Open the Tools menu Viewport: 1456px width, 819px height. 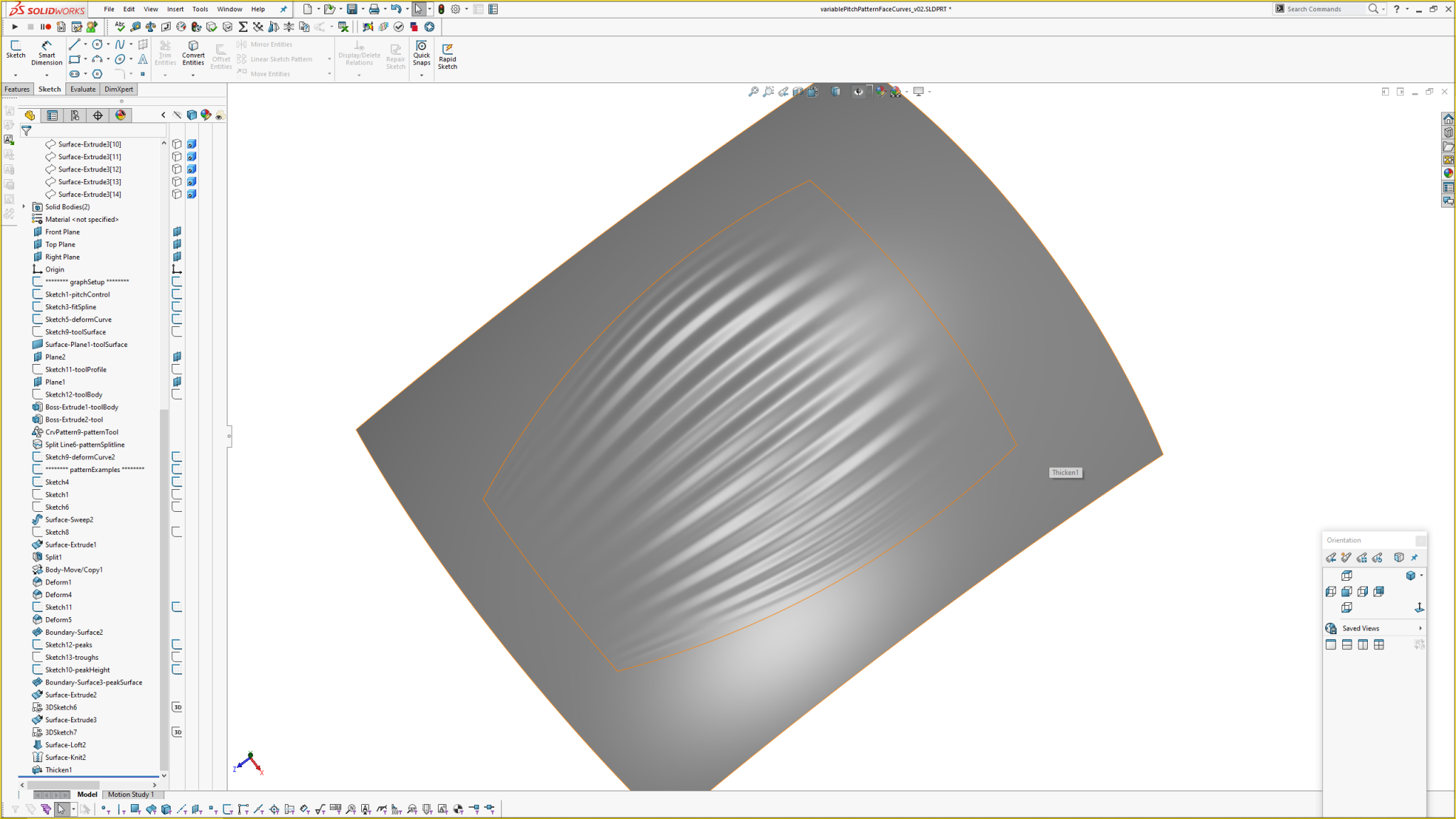coord(200,9)
